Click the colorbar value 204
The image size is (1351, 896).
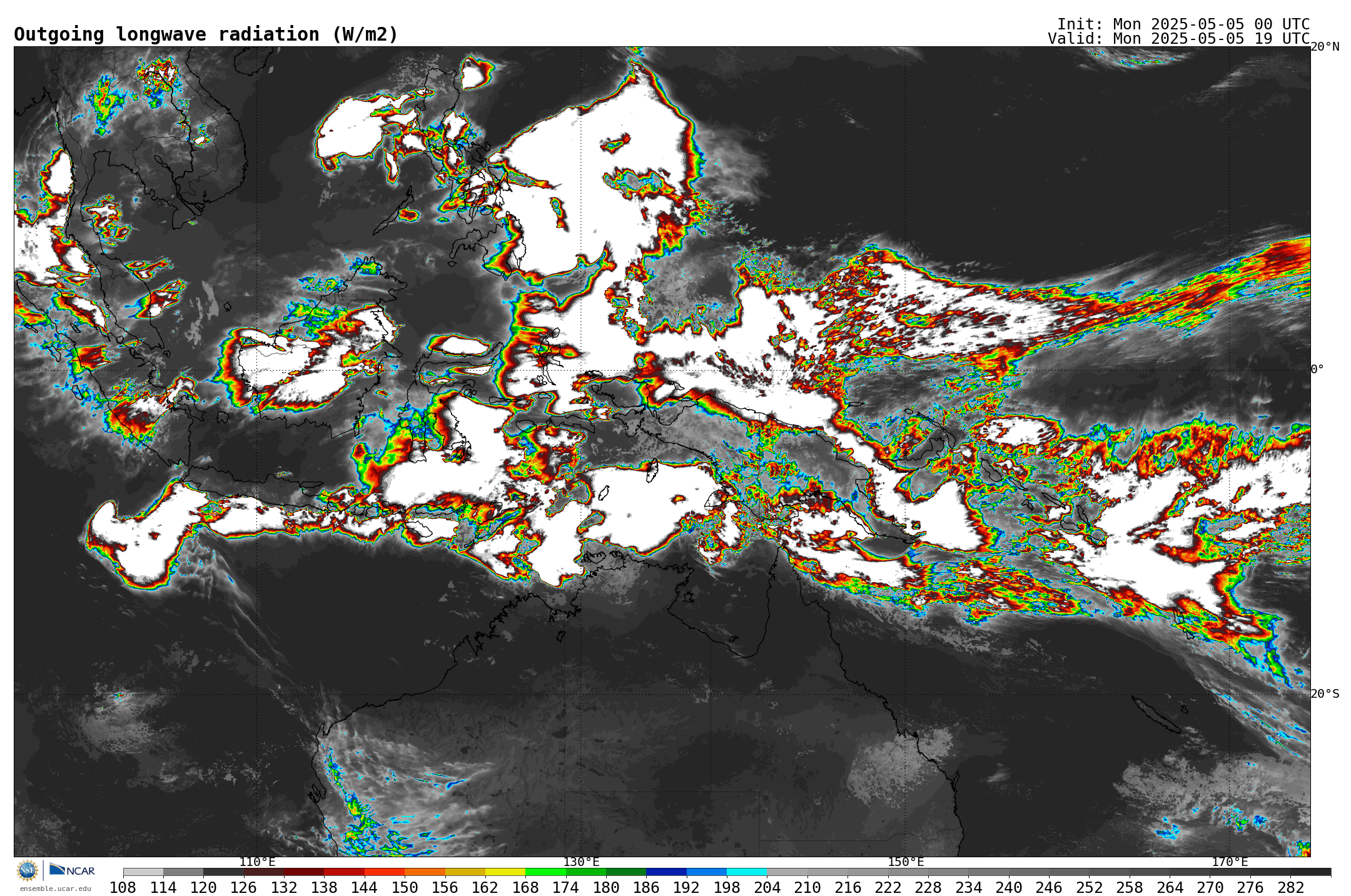pos(767,888)
